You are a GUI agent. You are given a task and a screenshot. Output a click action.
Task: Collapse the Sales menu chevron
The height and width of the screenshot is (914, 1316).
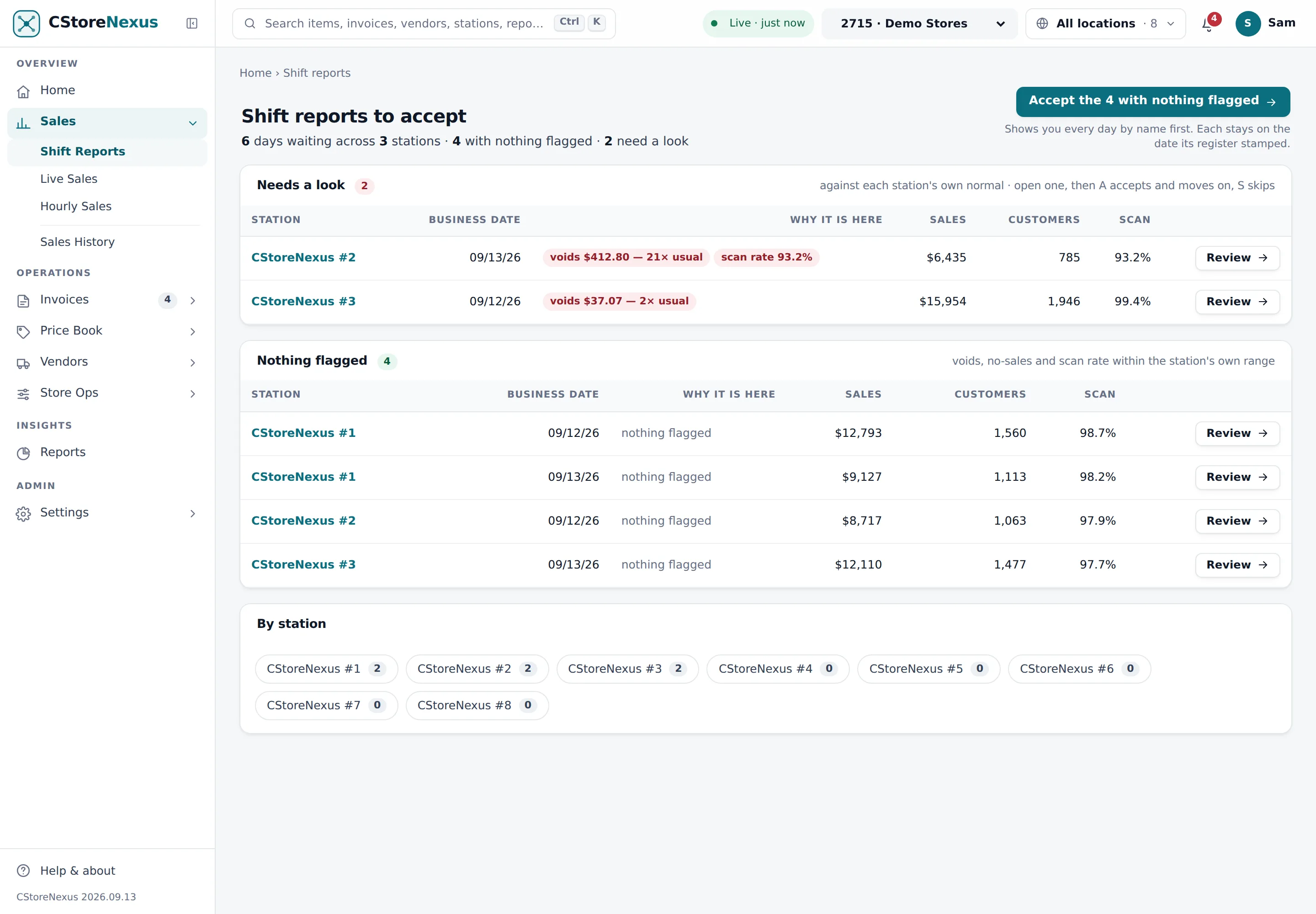(x=193, y=122)
